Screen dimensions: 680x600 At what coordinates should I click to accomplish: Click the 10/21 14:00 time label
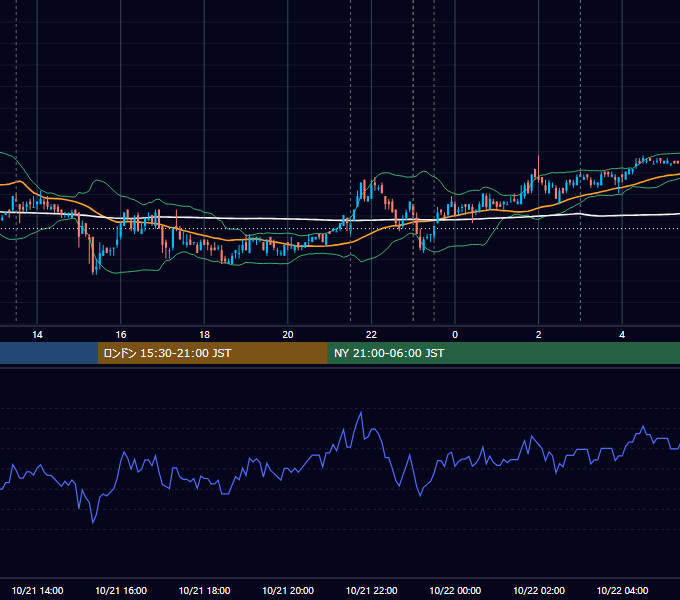click(x=37, y=590)
